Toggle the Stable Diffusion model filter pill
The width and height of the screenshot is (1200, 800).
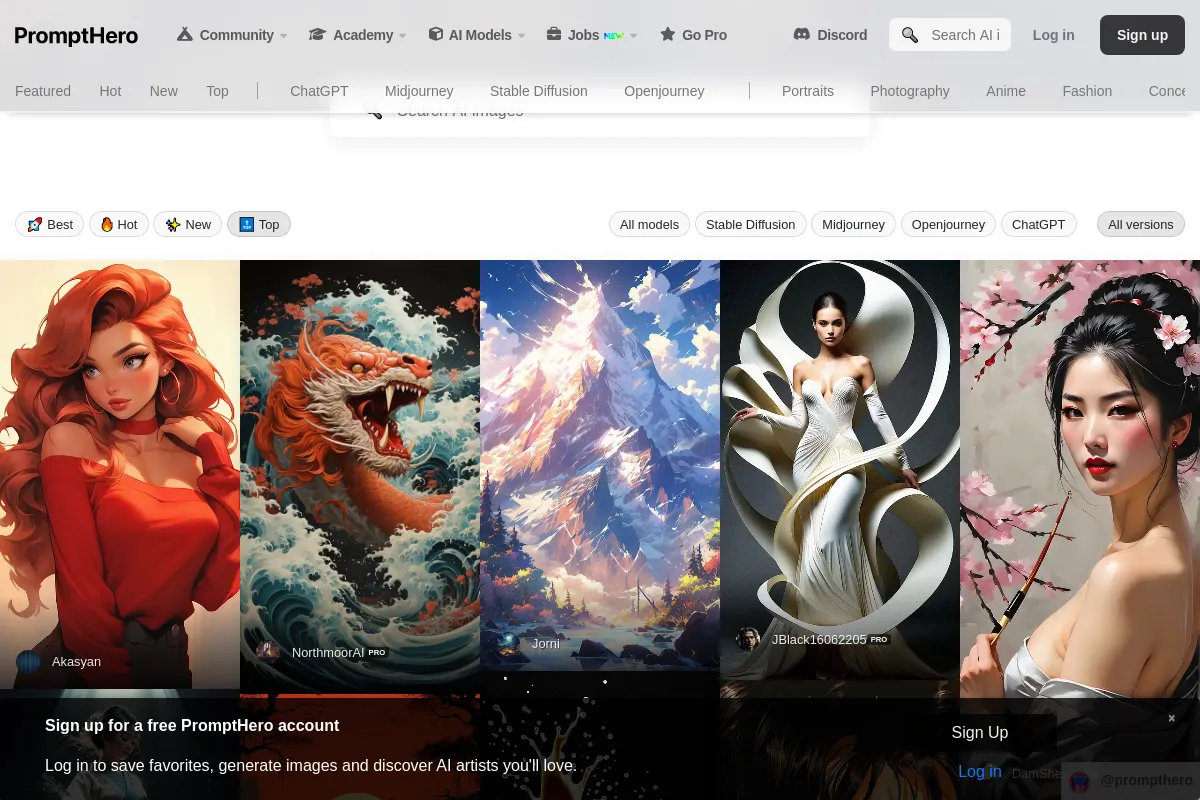pos(750,224)
